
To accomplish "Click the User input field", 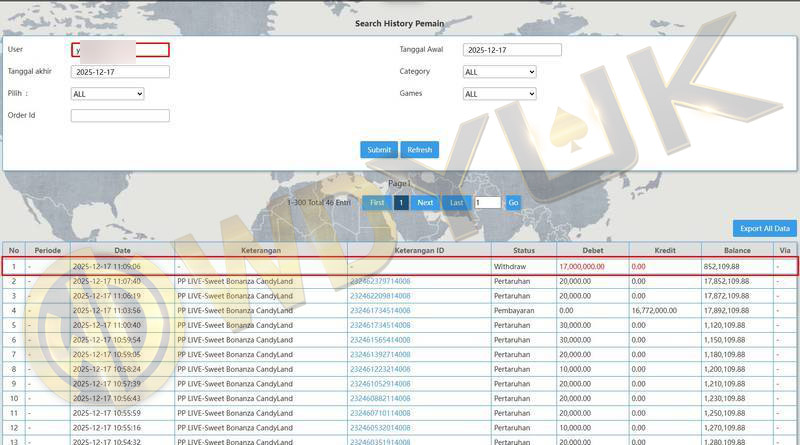I will pyautogui.click(x=120, y=50).
